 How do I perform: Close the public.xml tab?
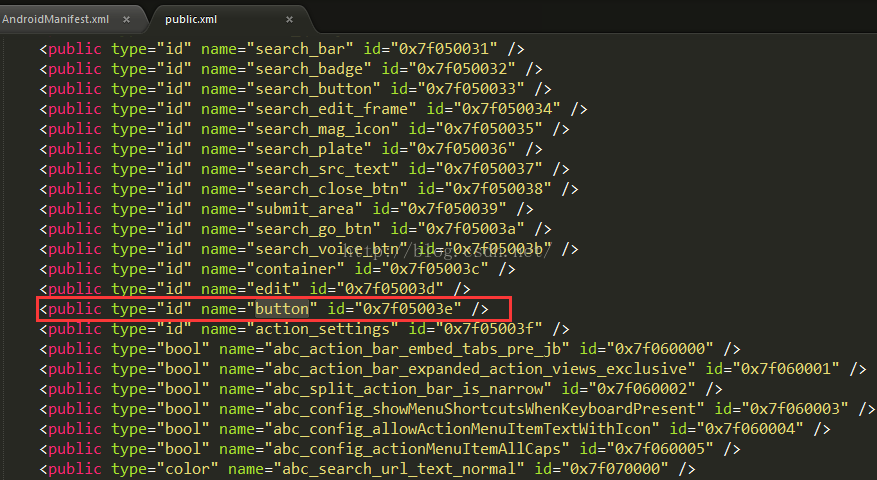tap(289, 20)
